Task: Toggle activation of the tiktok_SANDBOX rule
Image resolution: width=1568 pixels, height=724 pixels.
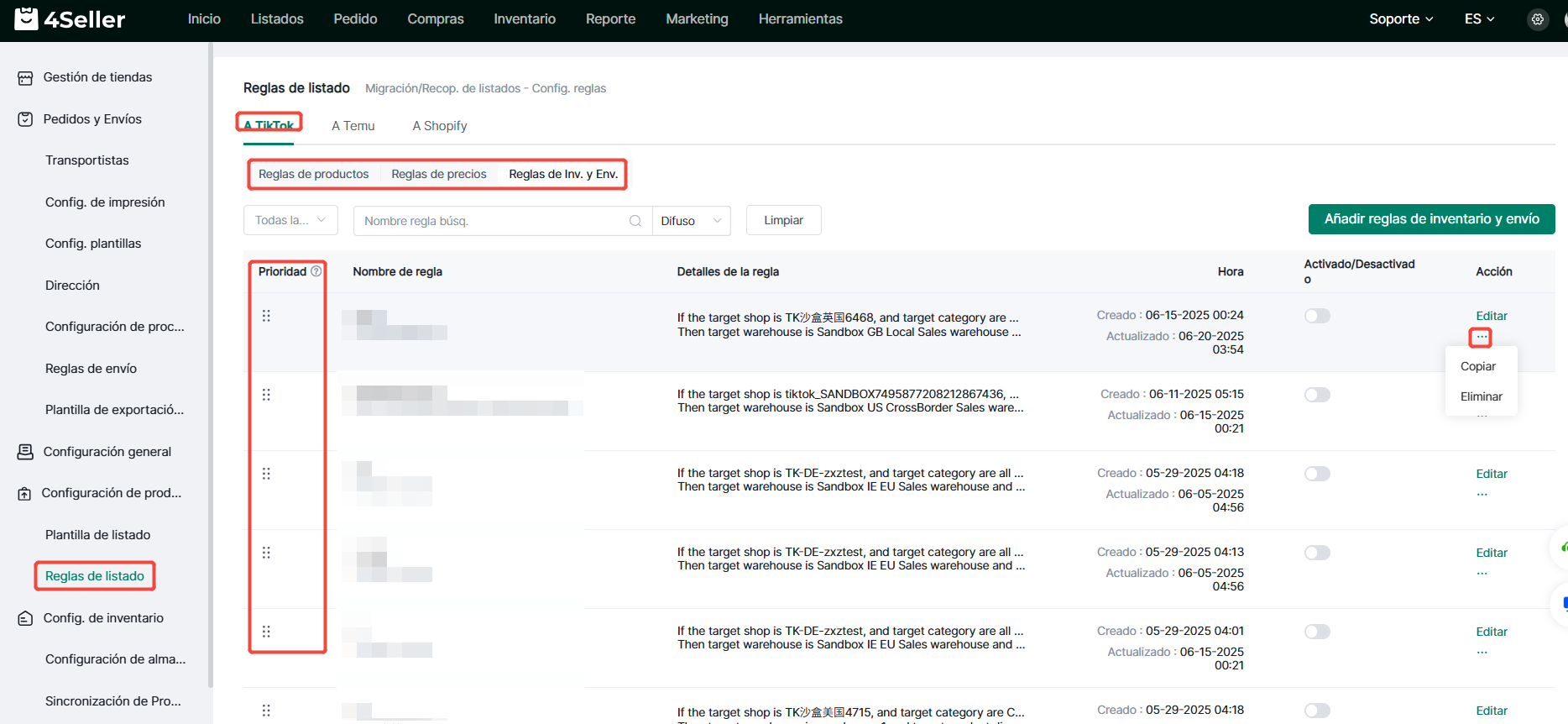Action: [x=1317, y=395]
